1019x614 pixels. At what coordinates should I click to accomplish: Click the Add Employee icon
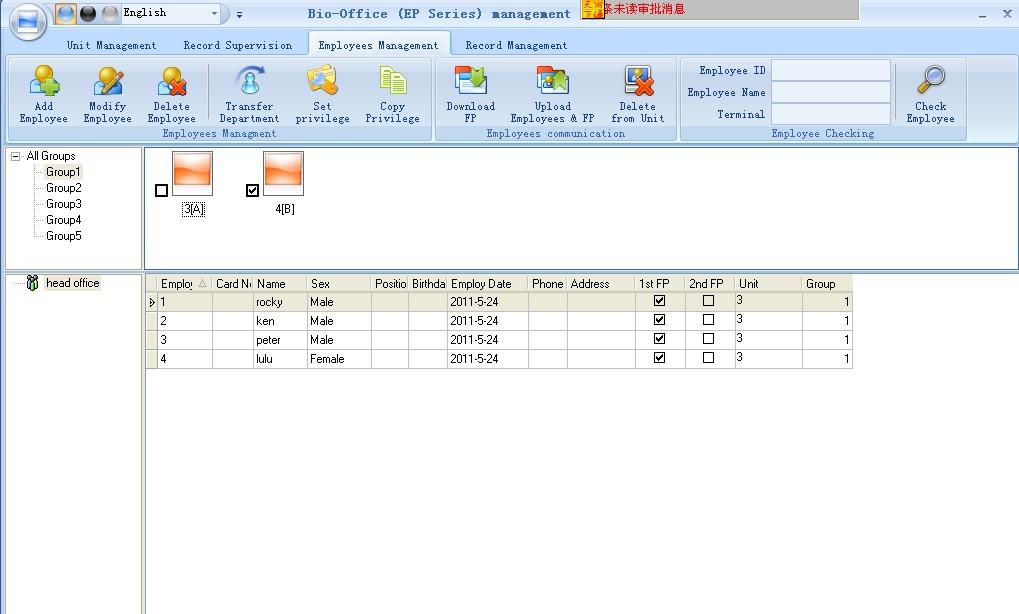pos(44,94)
